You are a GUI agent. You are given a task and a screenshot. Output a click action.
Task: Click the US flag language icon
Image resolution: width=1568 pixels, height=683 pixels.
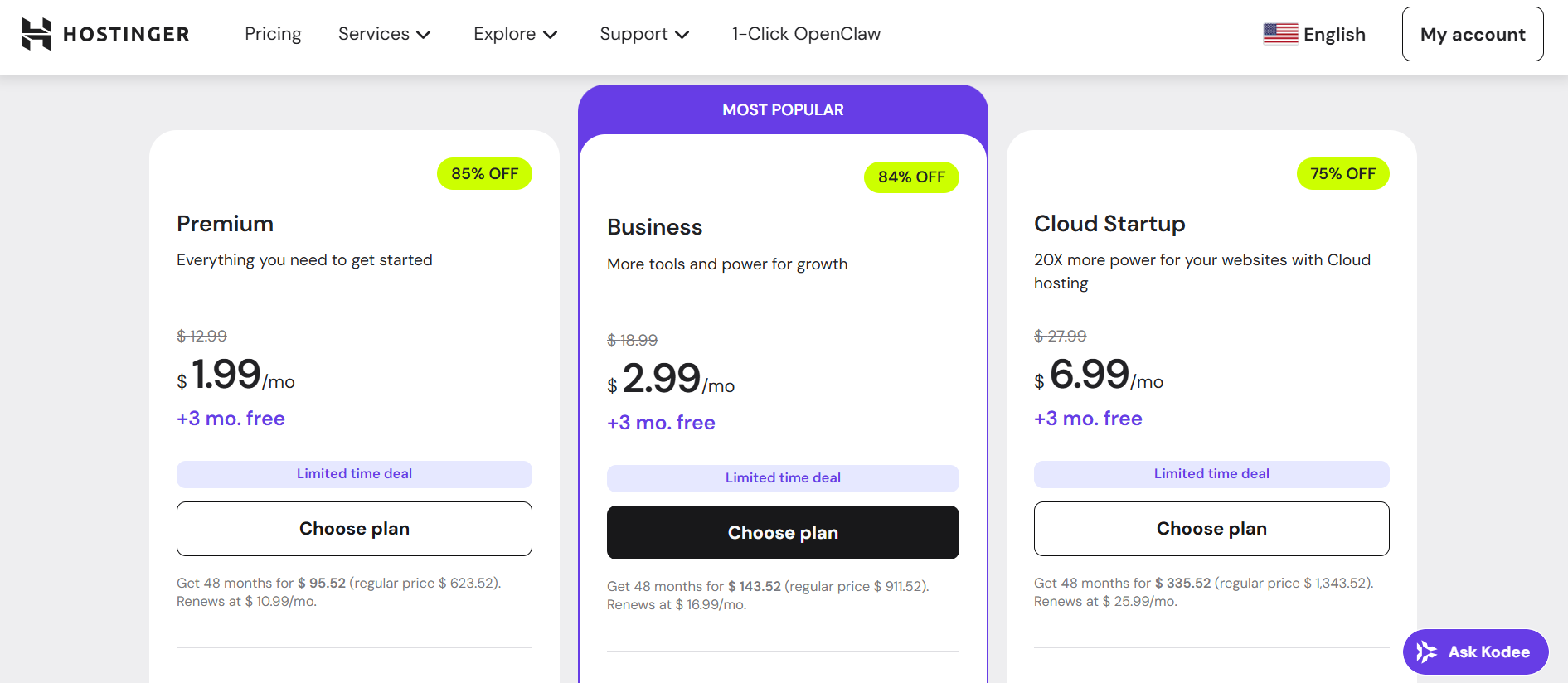tap(1280, 34)
